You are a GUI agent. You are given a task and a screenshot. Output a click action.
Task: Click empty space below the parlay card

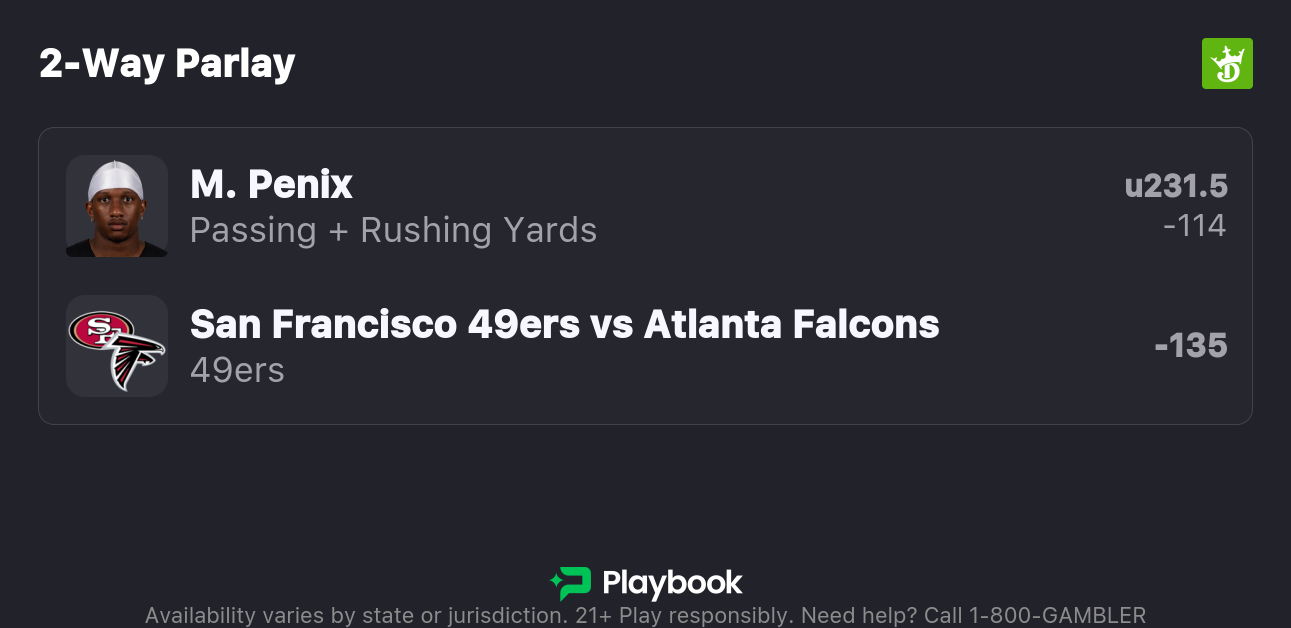point(645,490)
